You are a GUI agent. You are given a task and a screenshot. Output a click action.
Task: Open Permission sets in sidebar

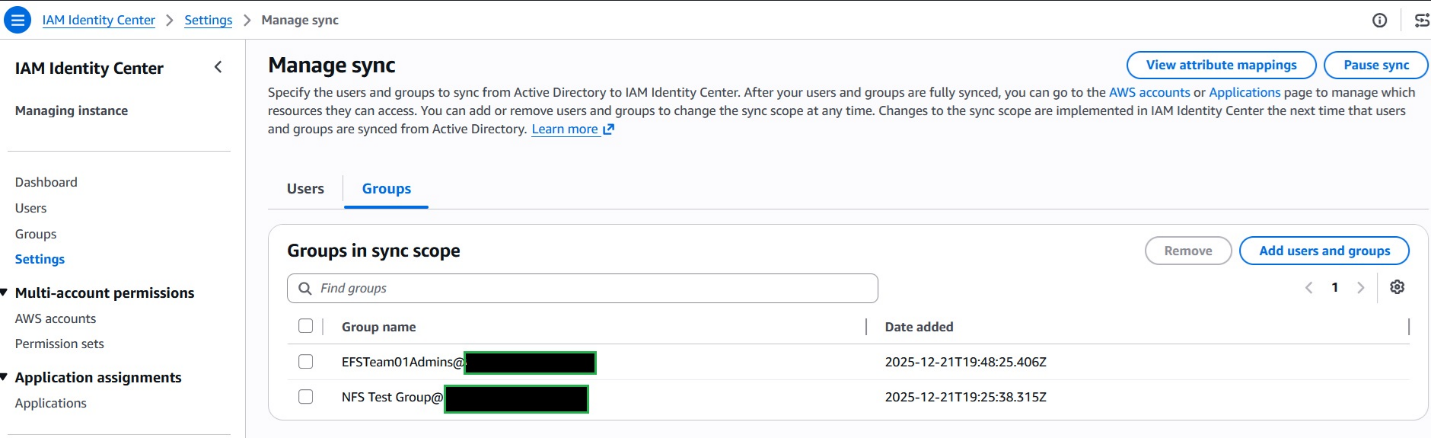(x=59, y=344)
